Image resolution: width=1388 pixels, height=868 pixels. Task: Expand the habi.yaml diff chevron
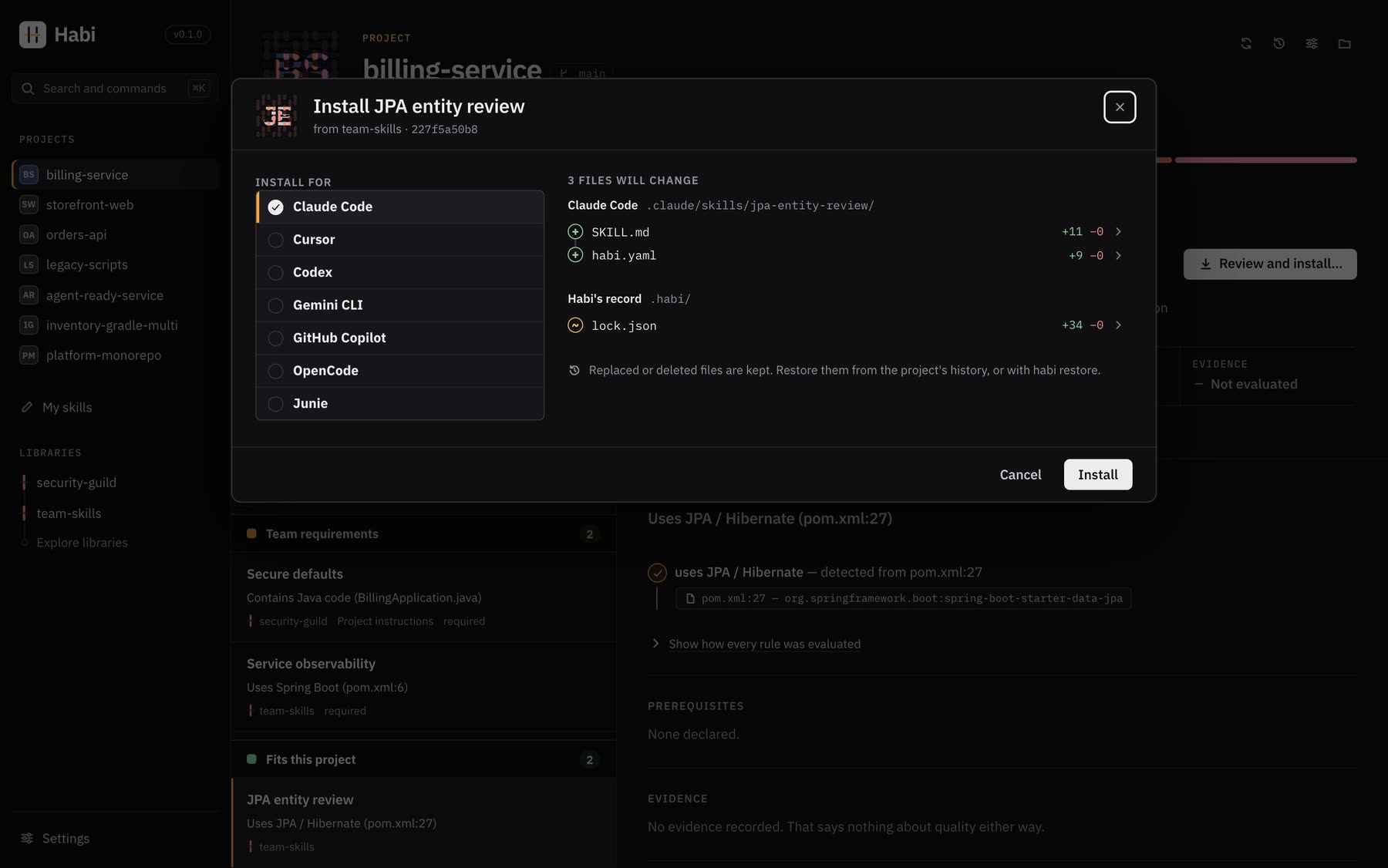(x=1118, y=255)
